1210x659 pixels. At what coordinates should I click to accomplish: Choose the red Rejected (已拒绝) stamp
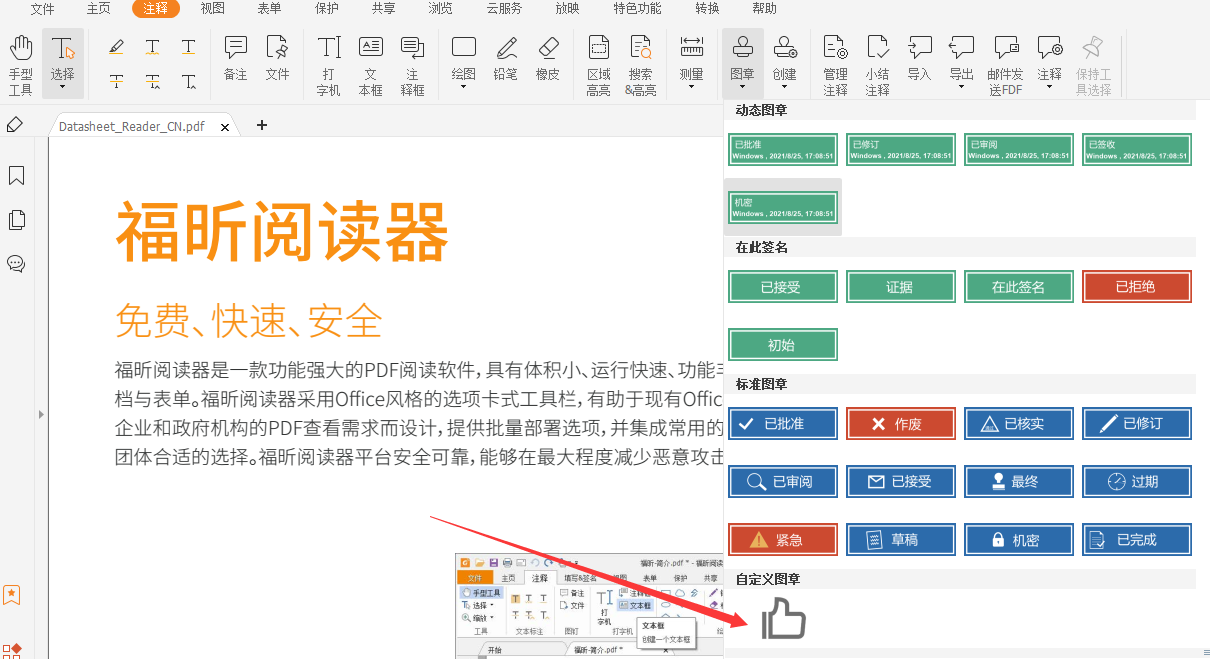(1136, 287)
